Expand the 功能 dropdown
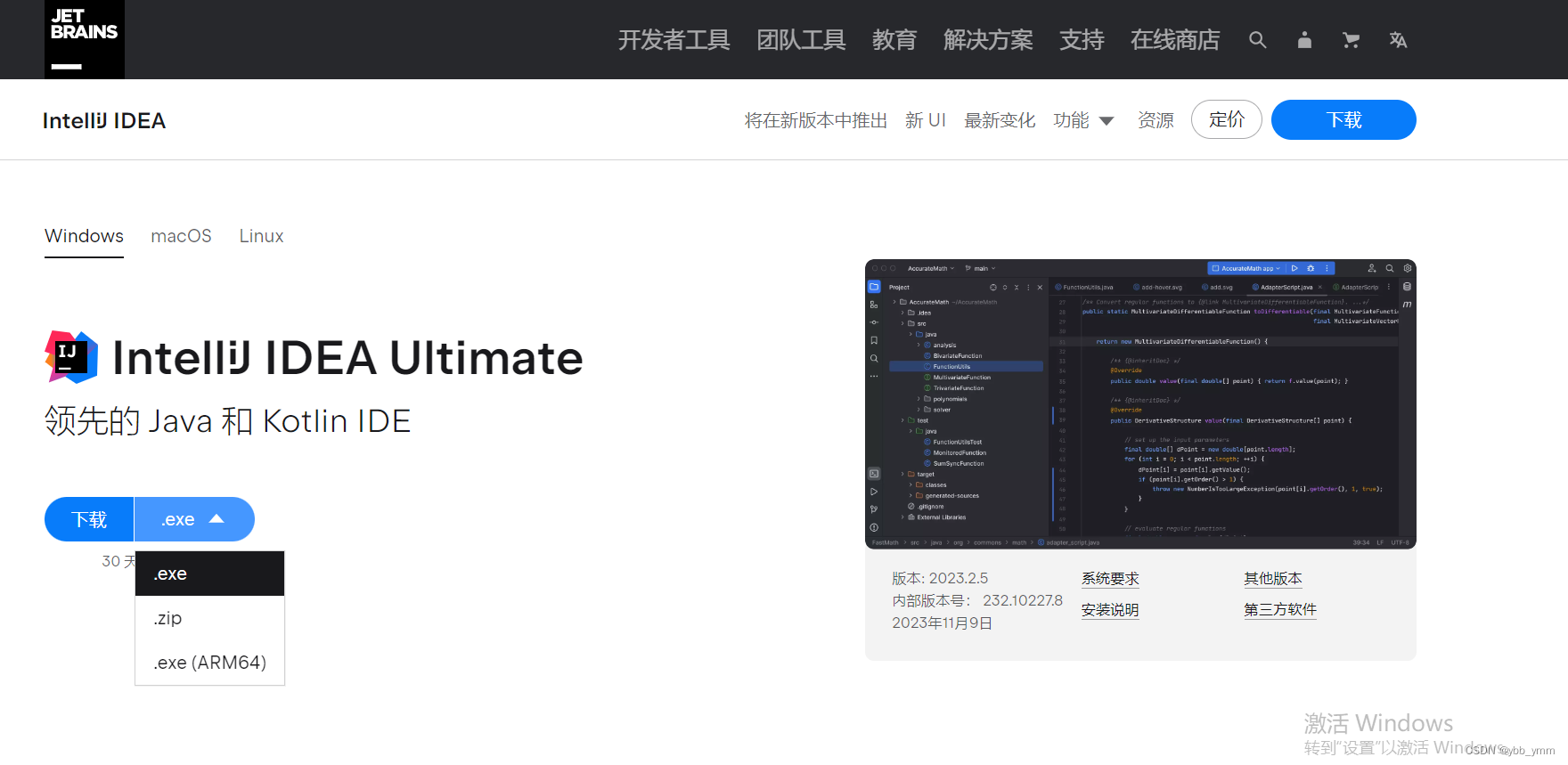This screenshot has width=1568, height=765. [1083, 120]
